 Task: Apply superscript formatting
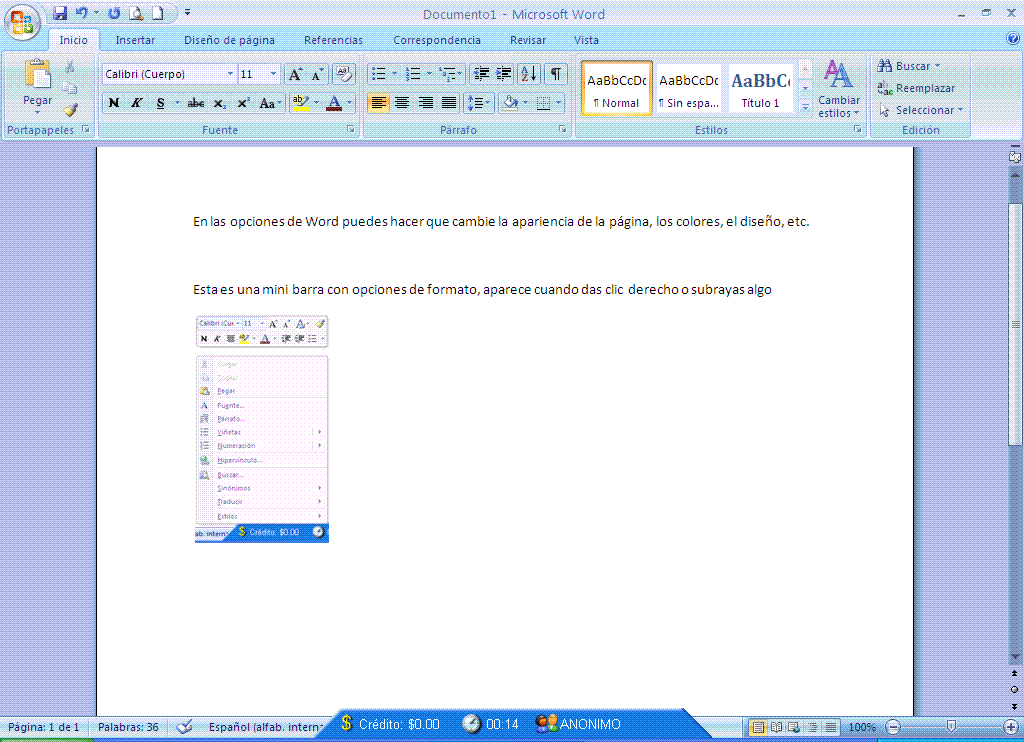click(243, 103)
